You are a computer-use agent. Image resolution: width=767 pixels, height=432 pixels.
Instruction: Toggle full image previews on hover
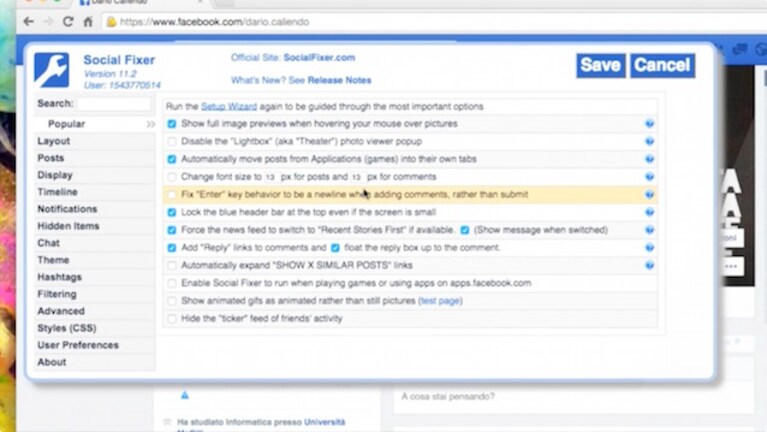pyautogui.click(x=172, y=124)
